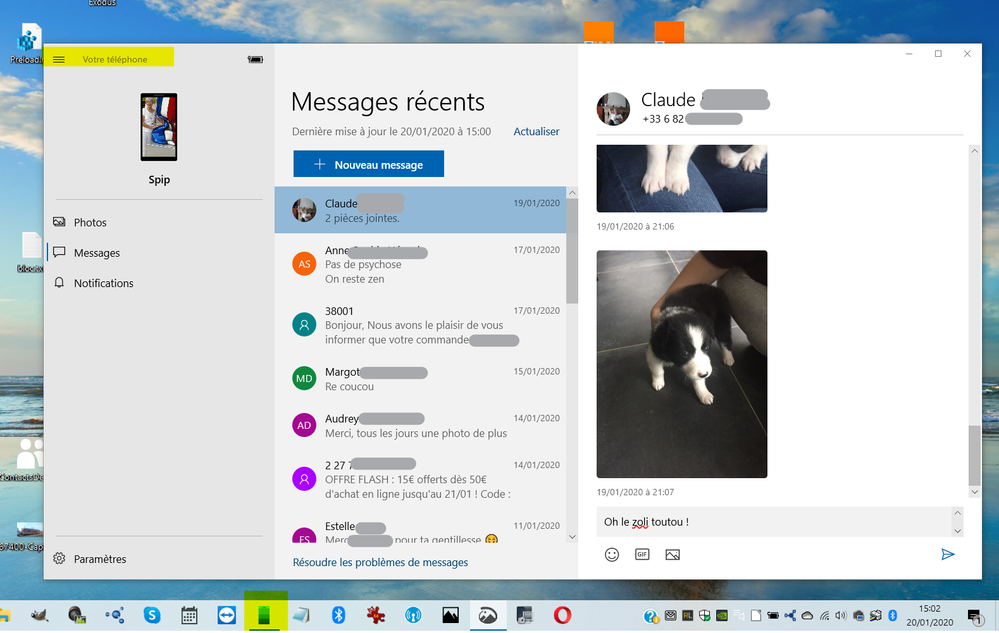
Task: Open the Photos section
Action: [159, 222]
